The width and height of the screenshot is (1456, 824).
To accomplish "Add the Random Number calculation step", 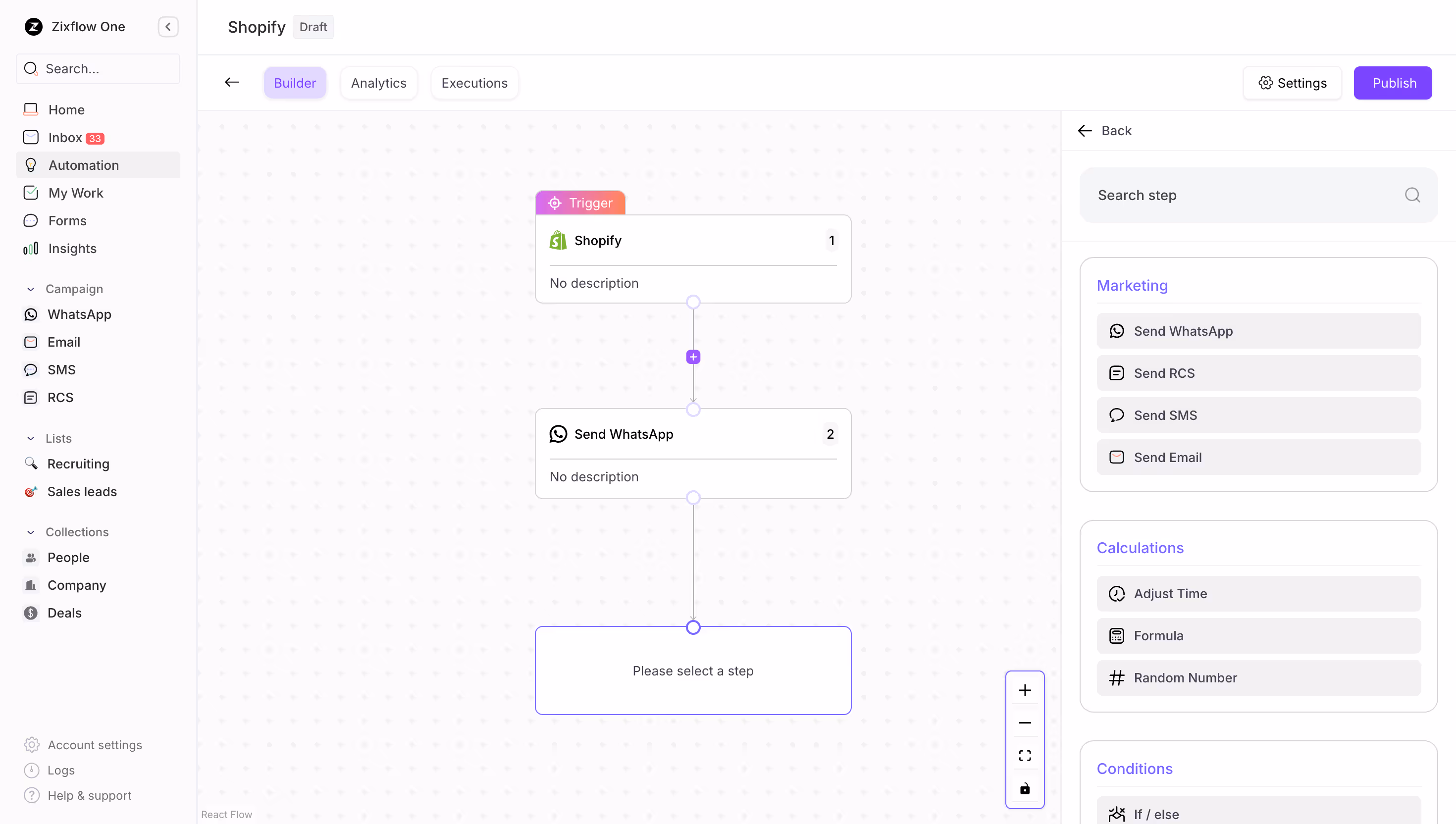I will click(x=1258, y=677).
